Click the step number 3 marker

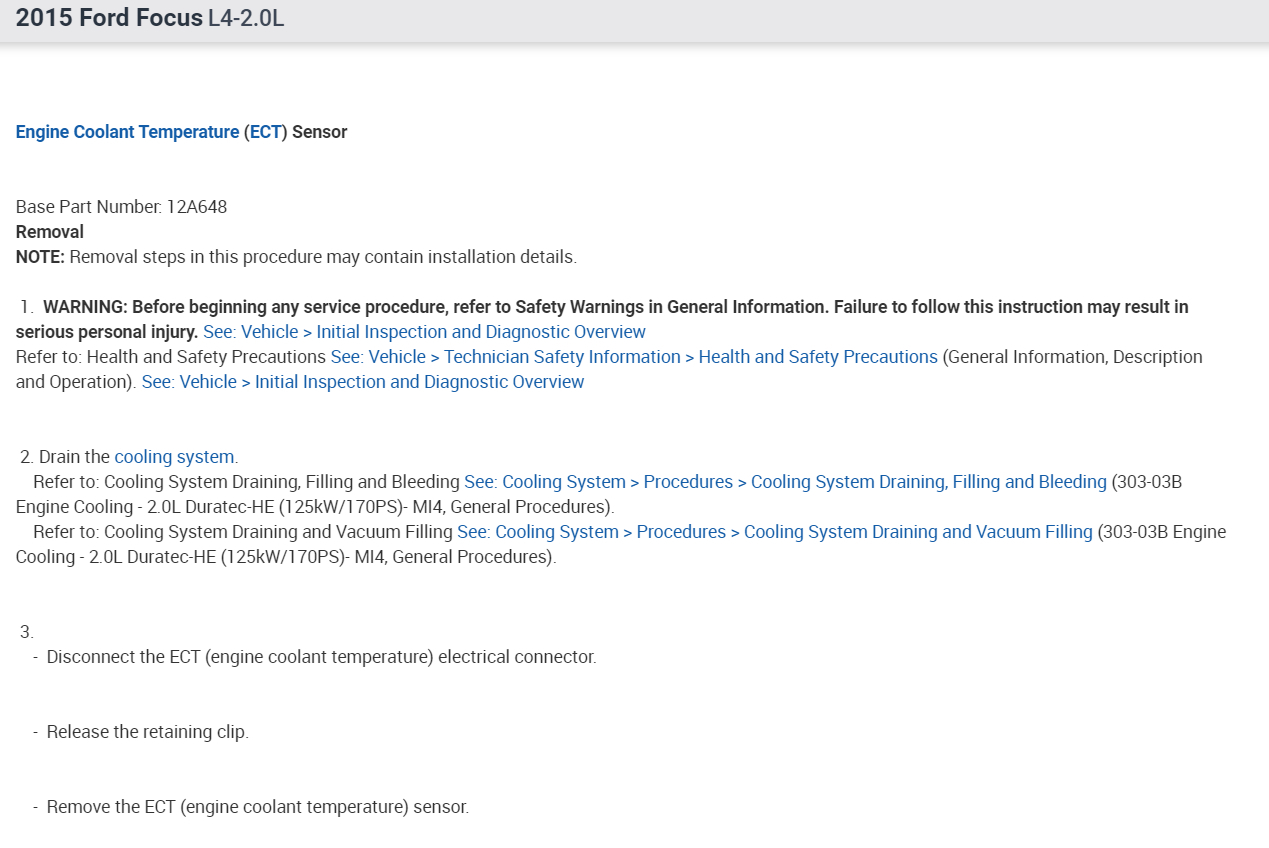tap(27, 632)
